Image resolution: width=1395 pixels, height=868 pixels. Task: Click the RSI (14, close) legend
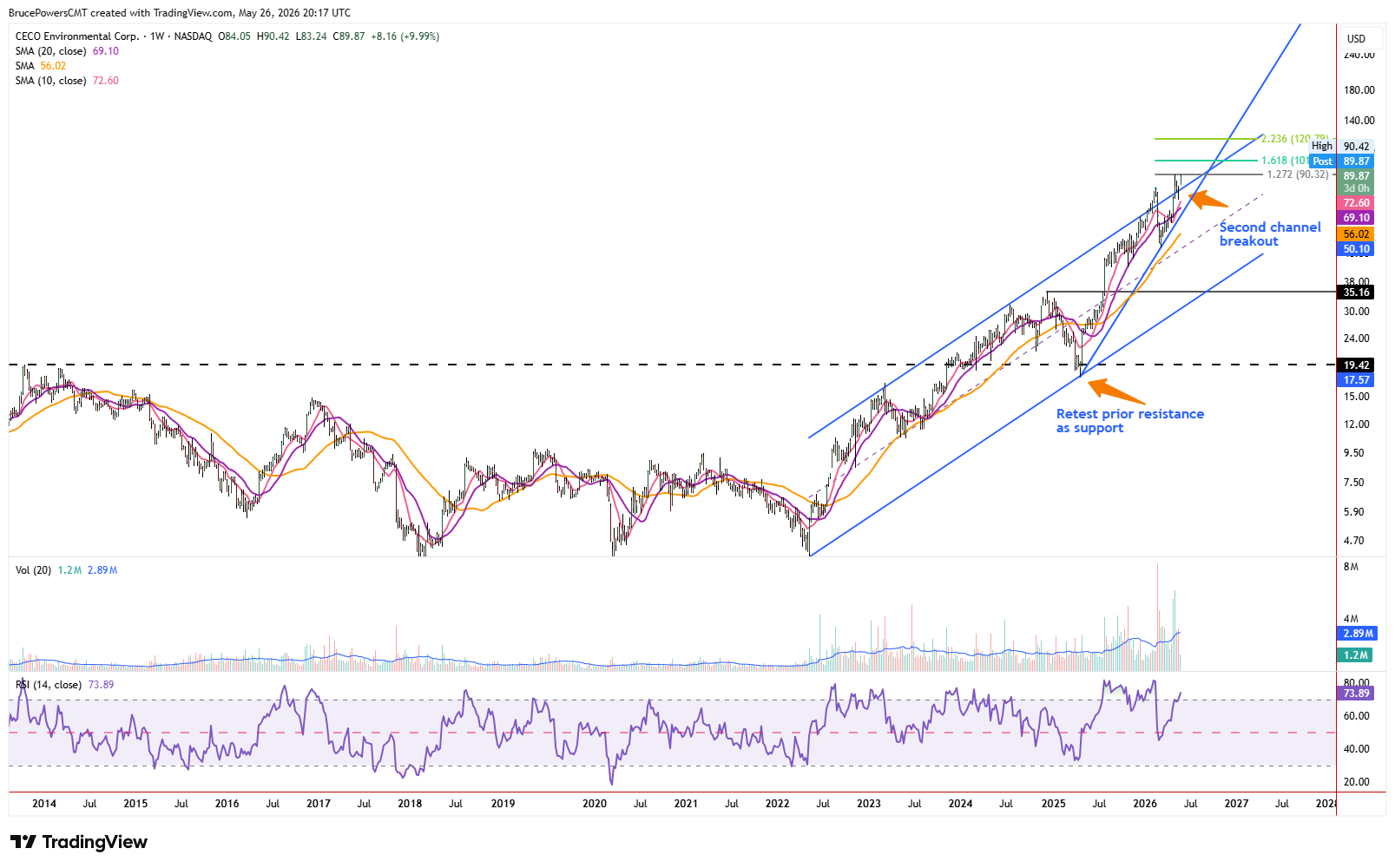pyautogui.click(x=64, y=685)
